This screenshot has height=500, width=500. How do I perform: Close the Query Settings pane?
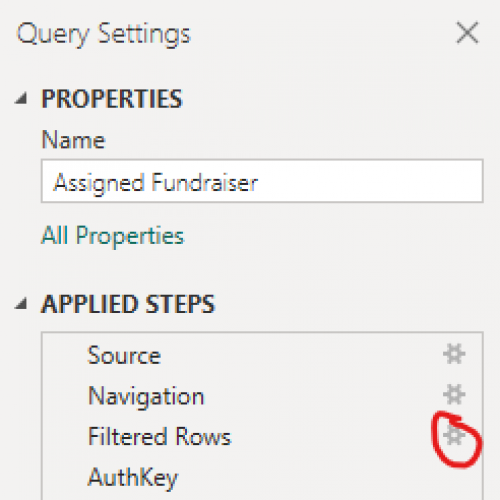[x=467, y=33]
